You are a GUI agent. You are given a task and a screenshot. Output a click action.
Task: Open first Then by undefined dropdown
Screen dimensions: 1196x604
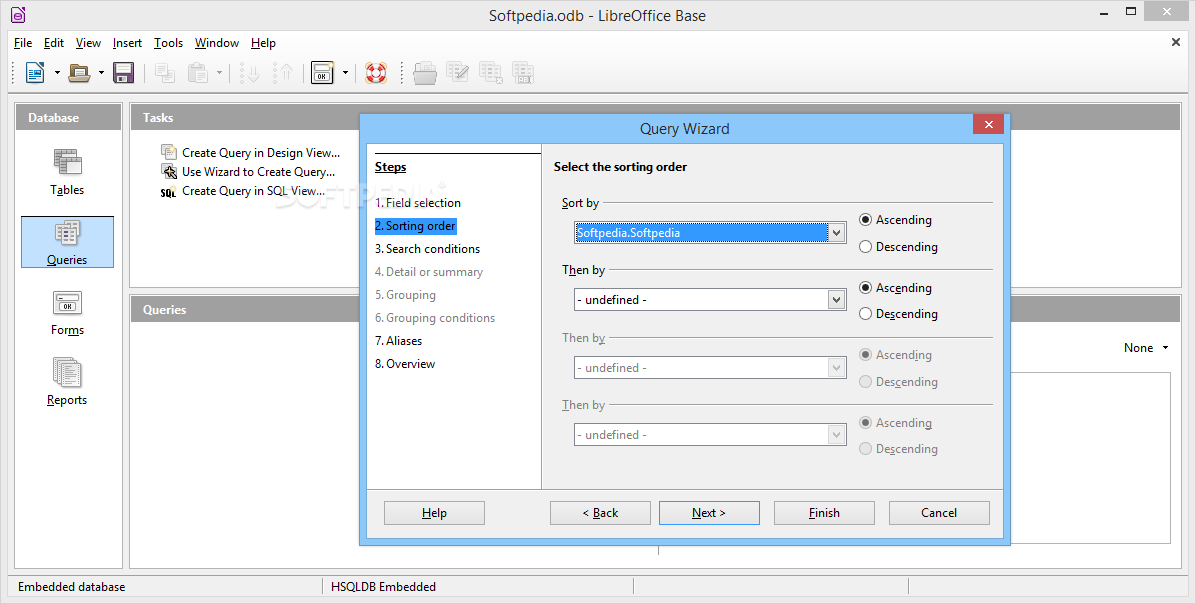(837, 300)
